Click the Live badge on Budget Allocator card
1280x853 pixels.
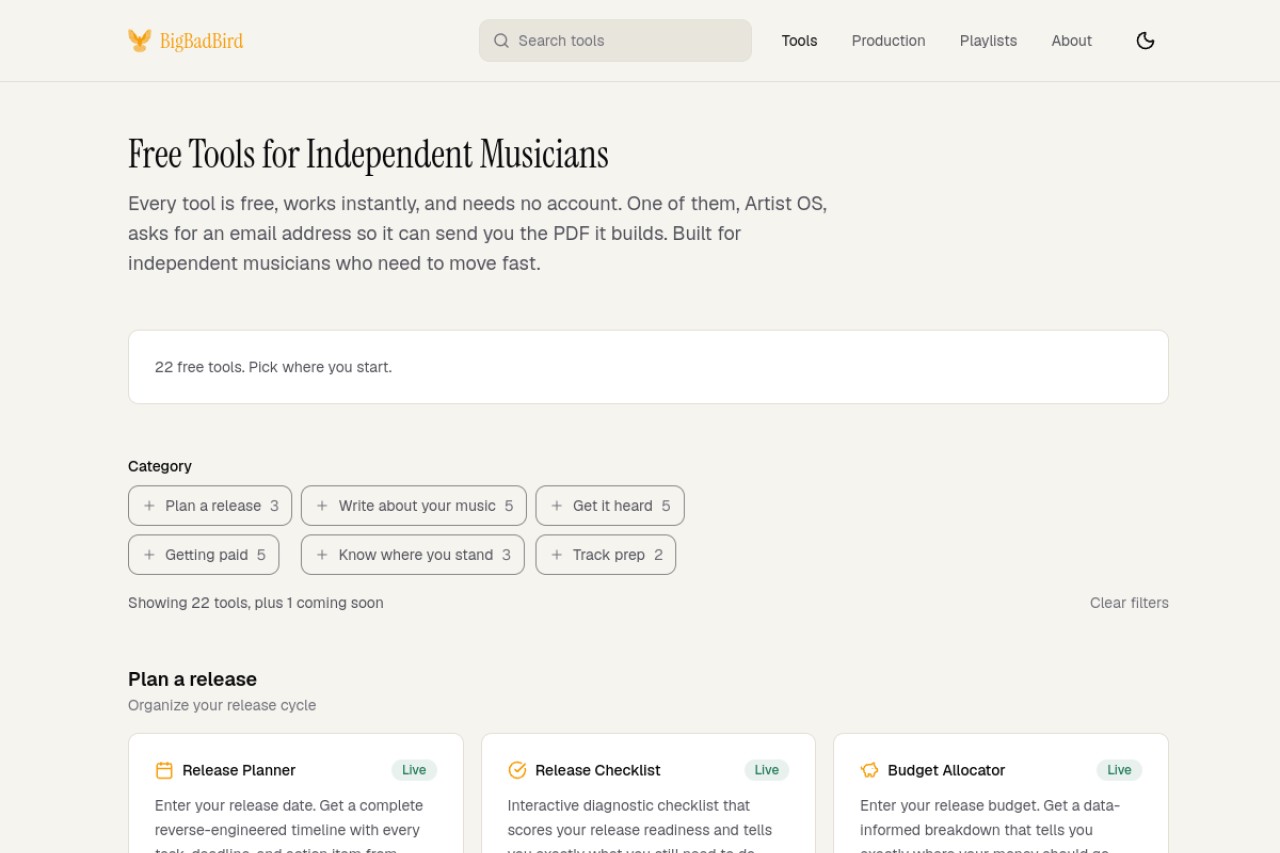coord(1119,770)
